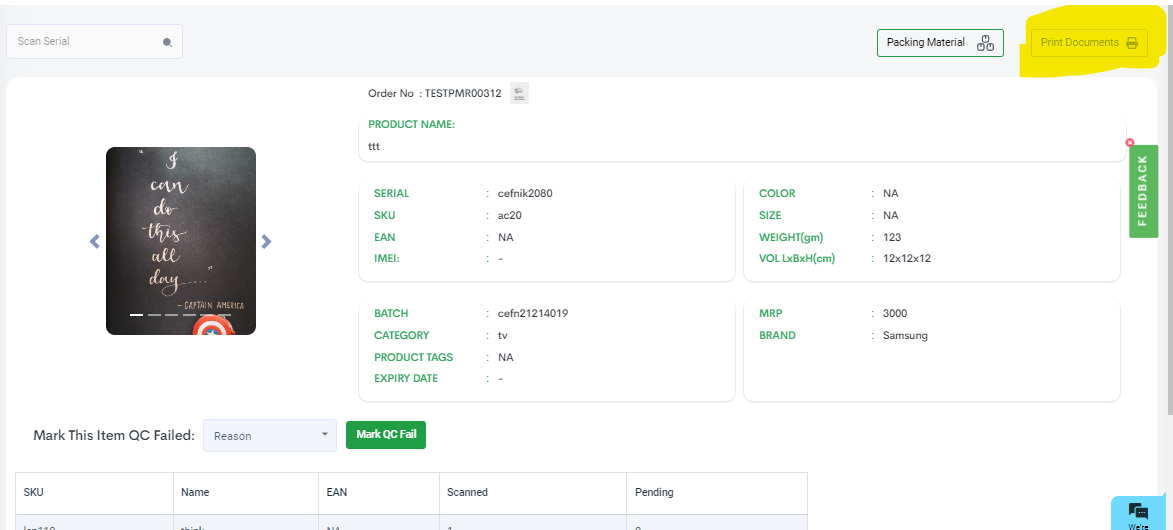Select the SKU value ac20
1173x530 pixels.
509,216
